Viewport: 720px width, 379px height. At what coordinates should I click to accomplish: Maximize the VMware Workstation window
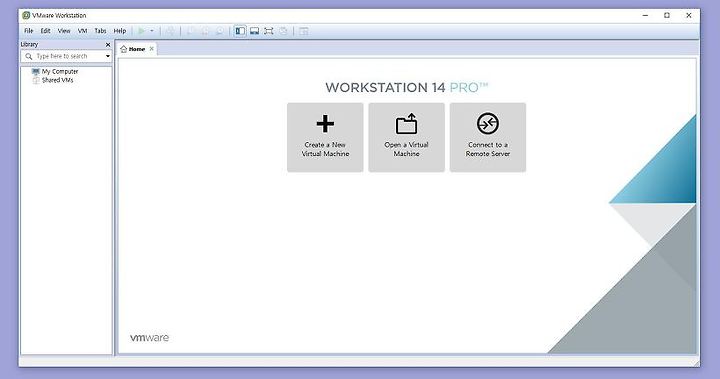pyautogui.click(x=667, y=15)
